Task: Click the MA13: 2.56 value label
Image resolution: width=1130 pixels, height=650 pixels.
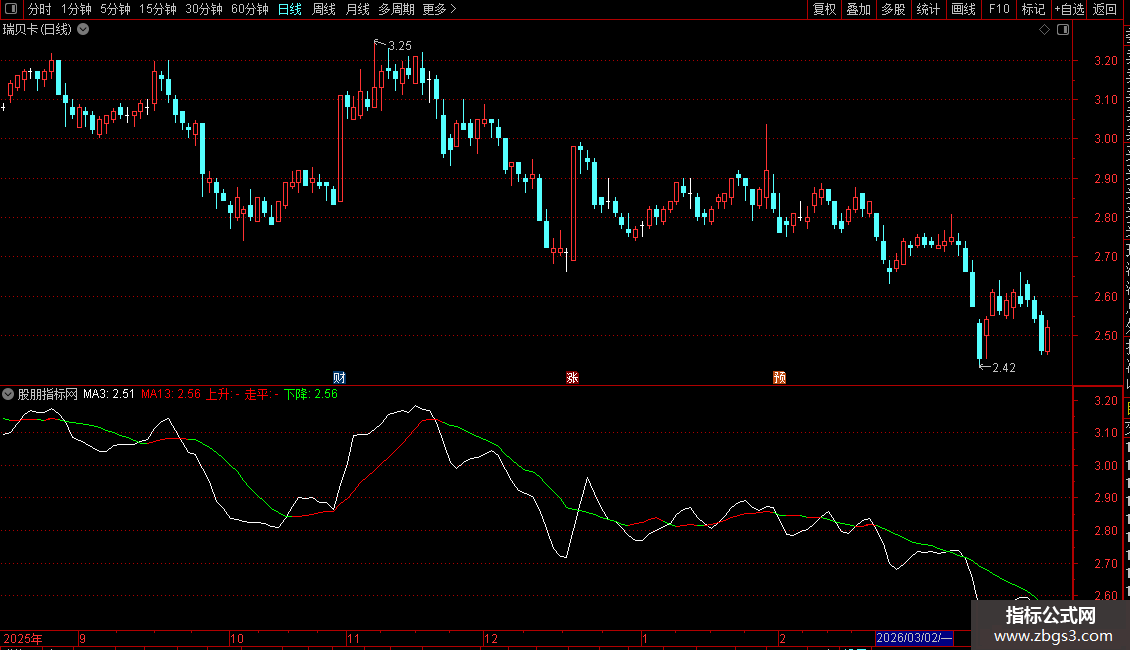Action: [x=171, y=394]
